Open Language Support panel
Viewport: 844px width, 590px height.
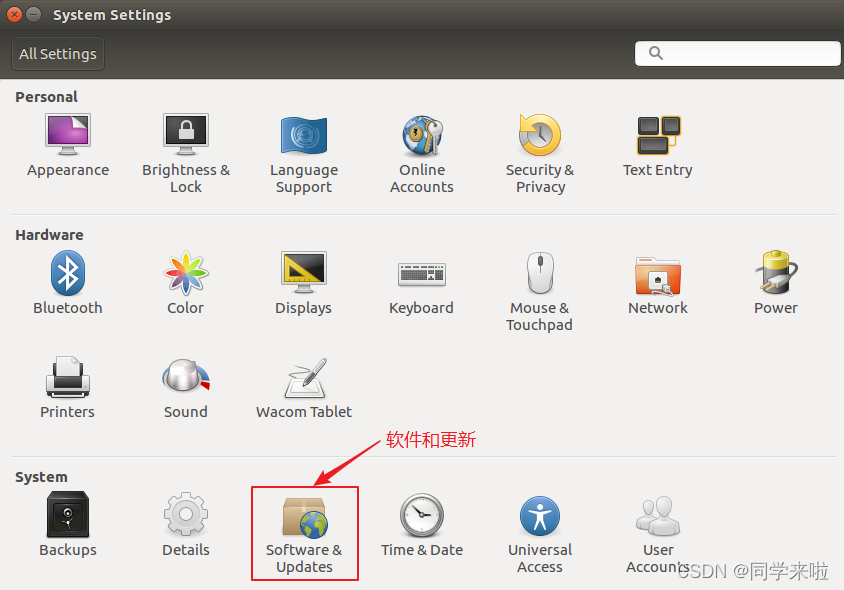304,154
